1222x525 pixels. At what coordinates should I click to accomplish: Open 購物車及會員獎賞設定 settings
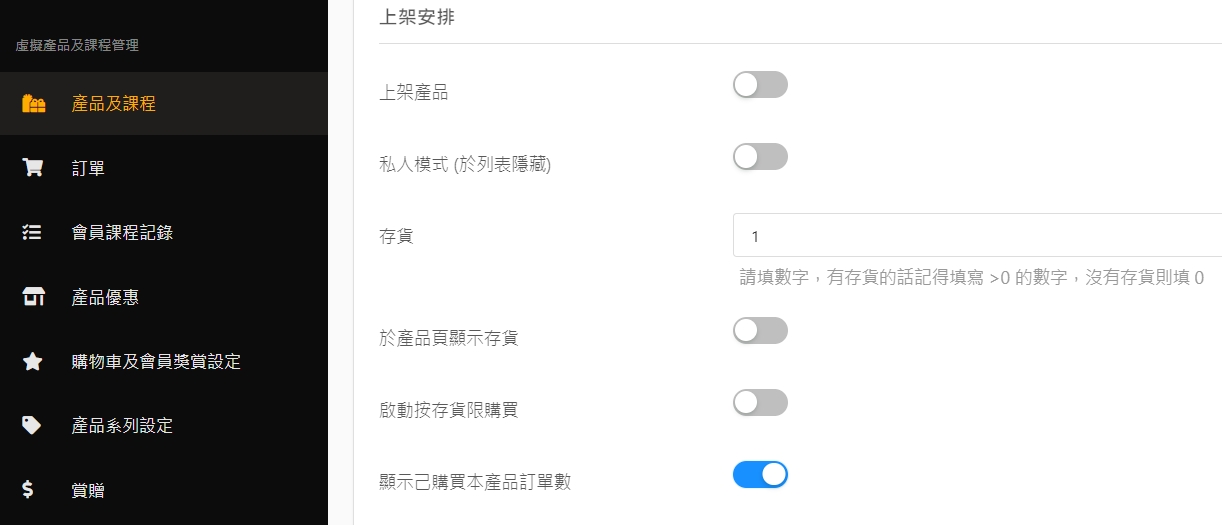pyautogui.click(x=156, y=362)
